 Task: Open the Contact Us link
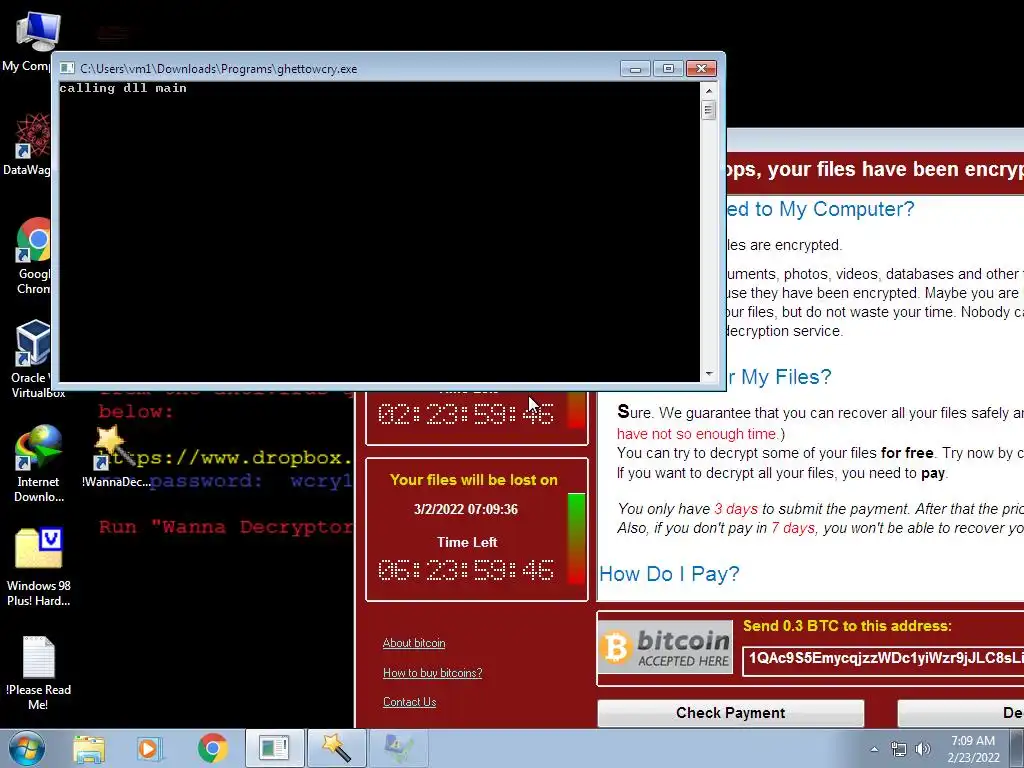click(409, 702)
